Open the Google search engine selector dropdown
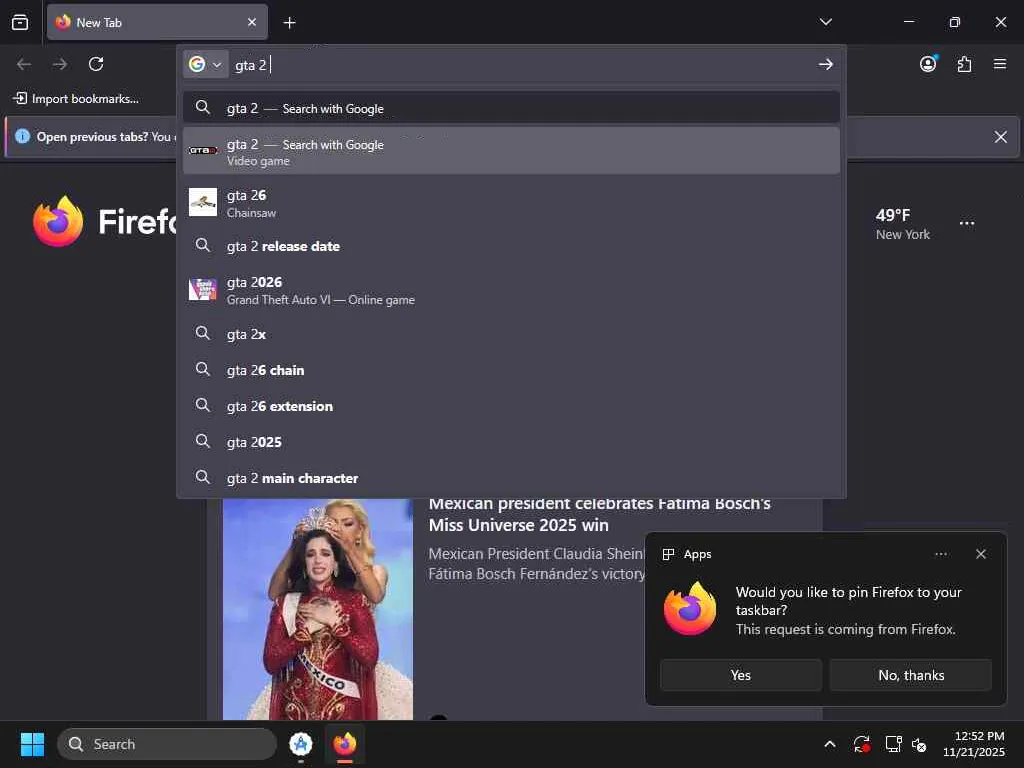Viewport: 1024px width, 768px height. coord(205,64)
